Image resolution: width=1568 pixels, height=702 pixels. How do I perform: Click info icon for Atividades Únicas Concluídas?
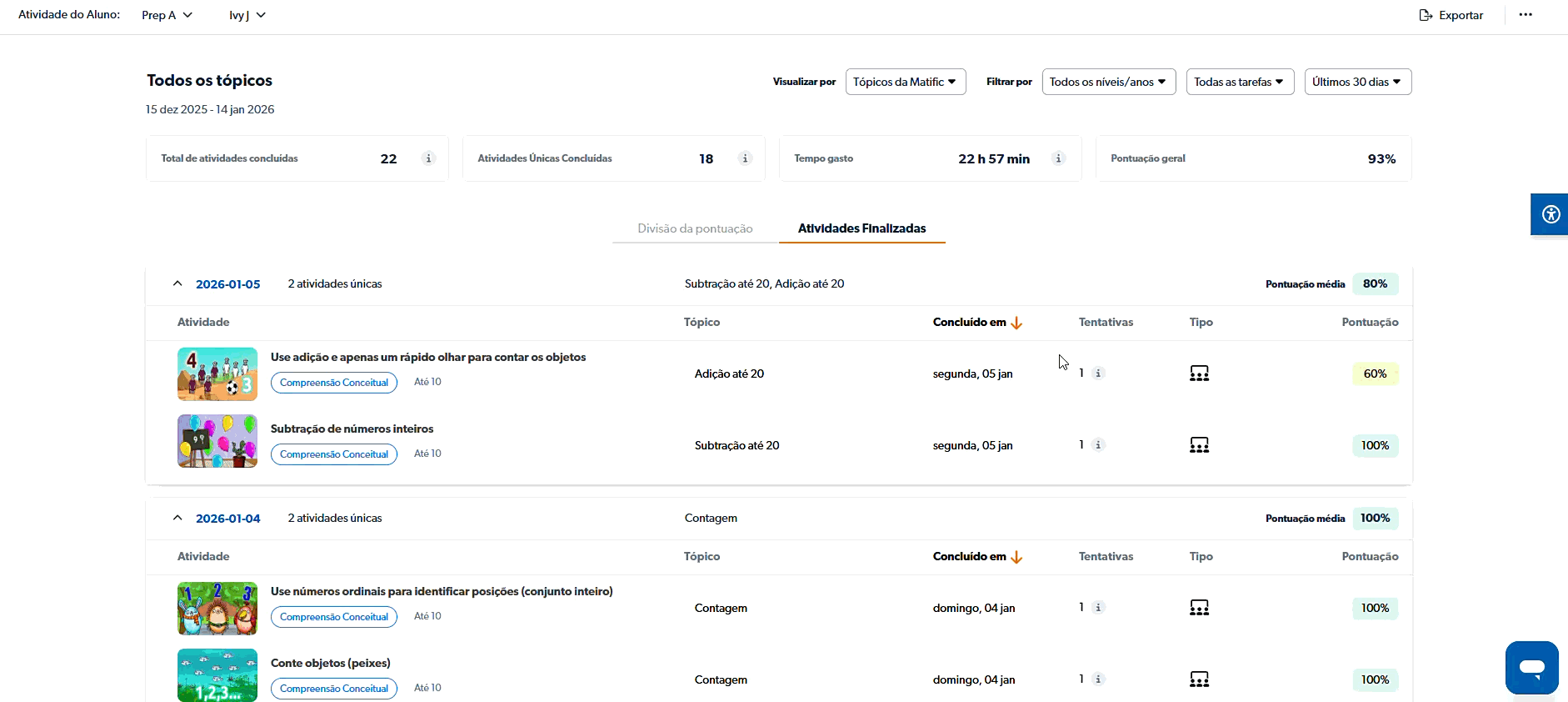[x=745, y=158]
